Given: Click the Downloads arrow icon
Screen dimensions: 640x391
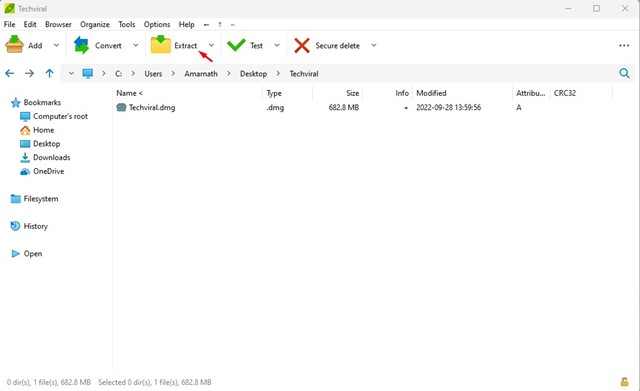Looking at the screenshot, I should pos(25,158).
